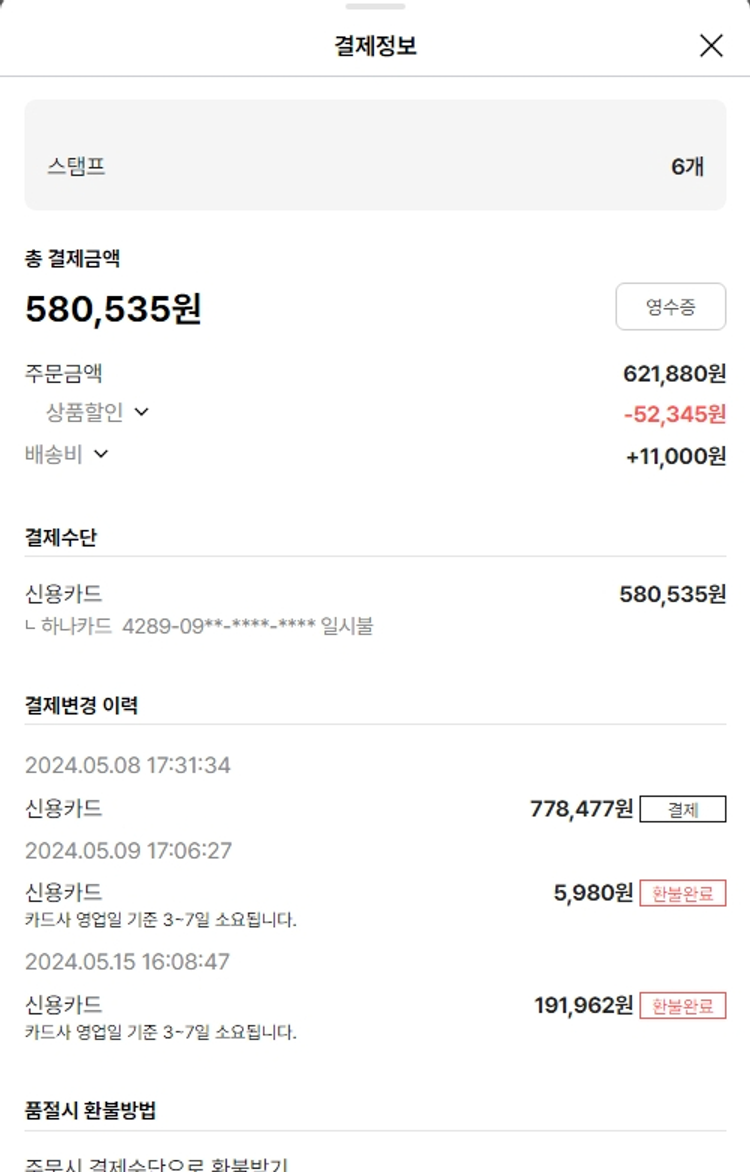The width and height of the screenshot is (750, 1172).
Task: Click the drag handle above the title
Action: point(375,6)
